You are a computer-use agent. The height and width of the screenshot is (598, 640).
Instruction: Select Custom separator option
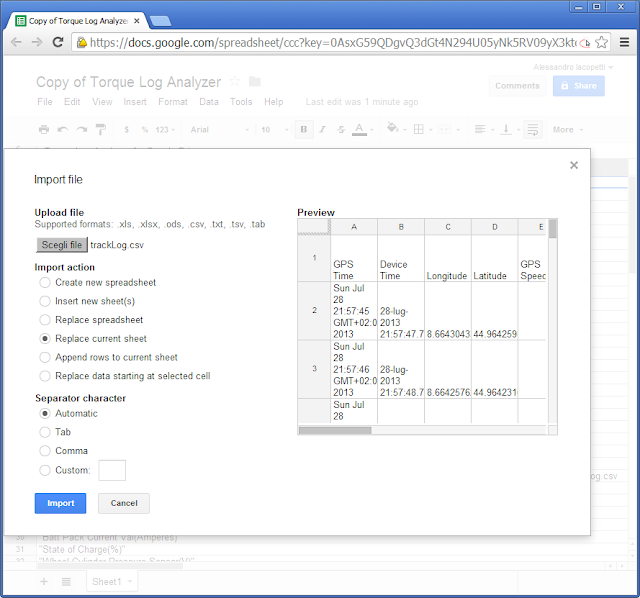45,470
